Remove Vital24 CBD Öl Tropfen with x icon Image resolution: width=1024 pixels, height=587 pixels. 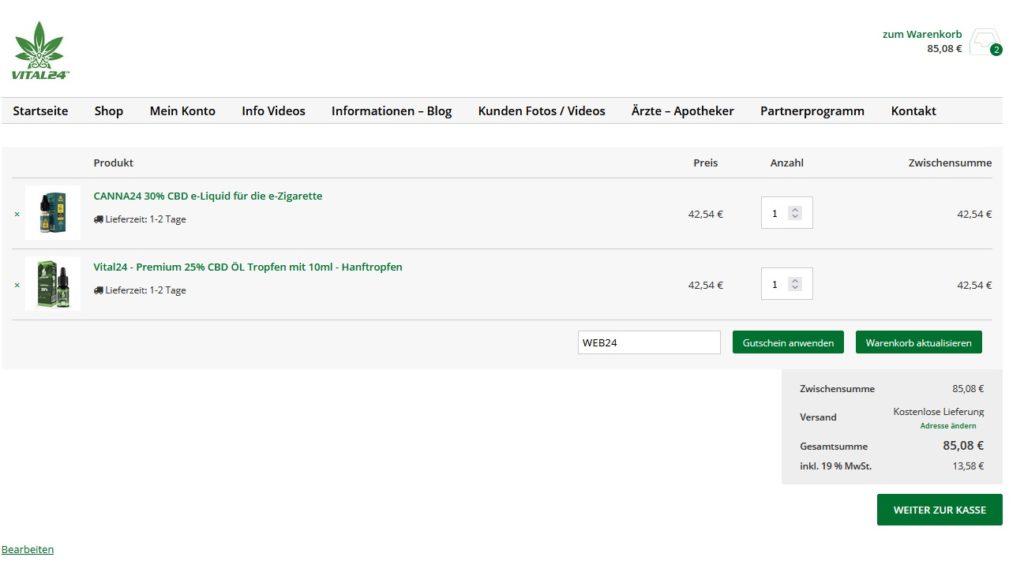[17, 285]
